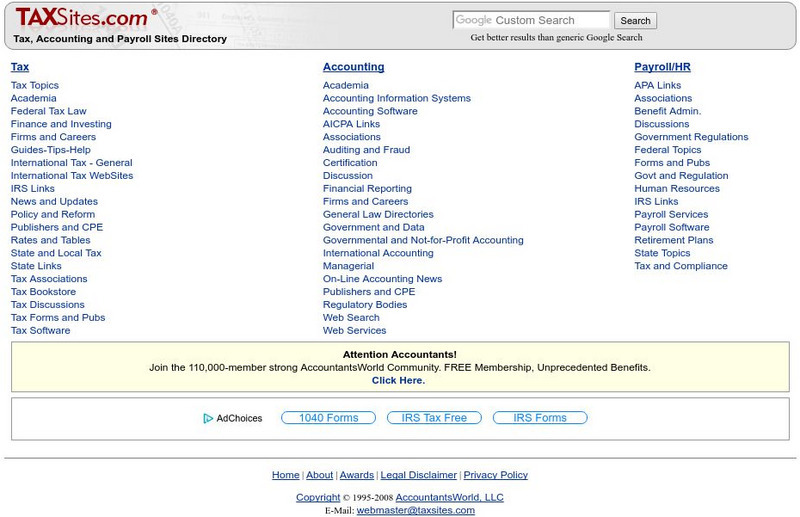800x517 pixels.
Task: Open the Tax category heading link
Action: 20,67
